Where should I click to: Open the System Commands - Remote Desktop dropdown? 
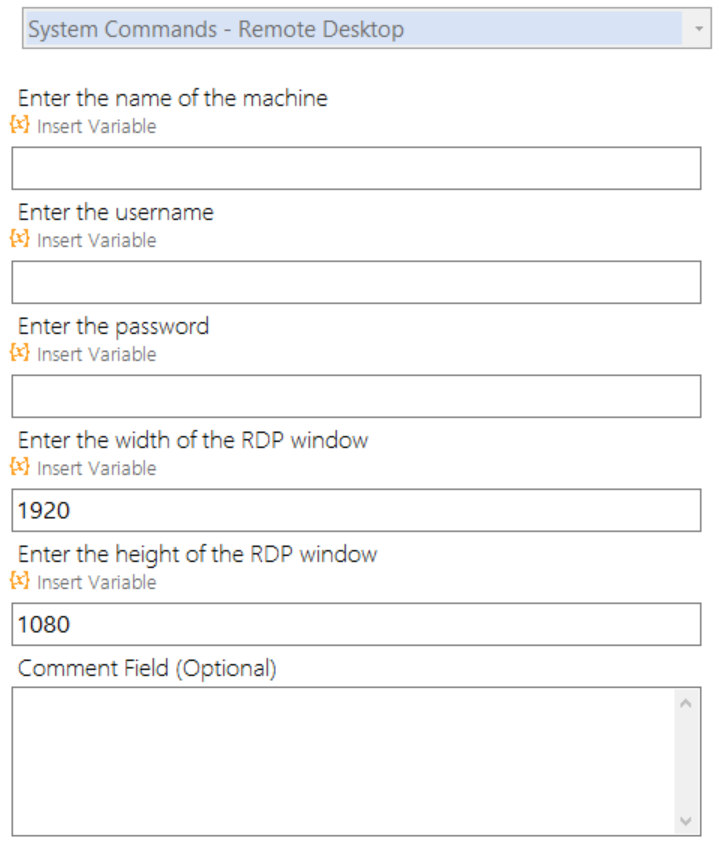[367, 29]
